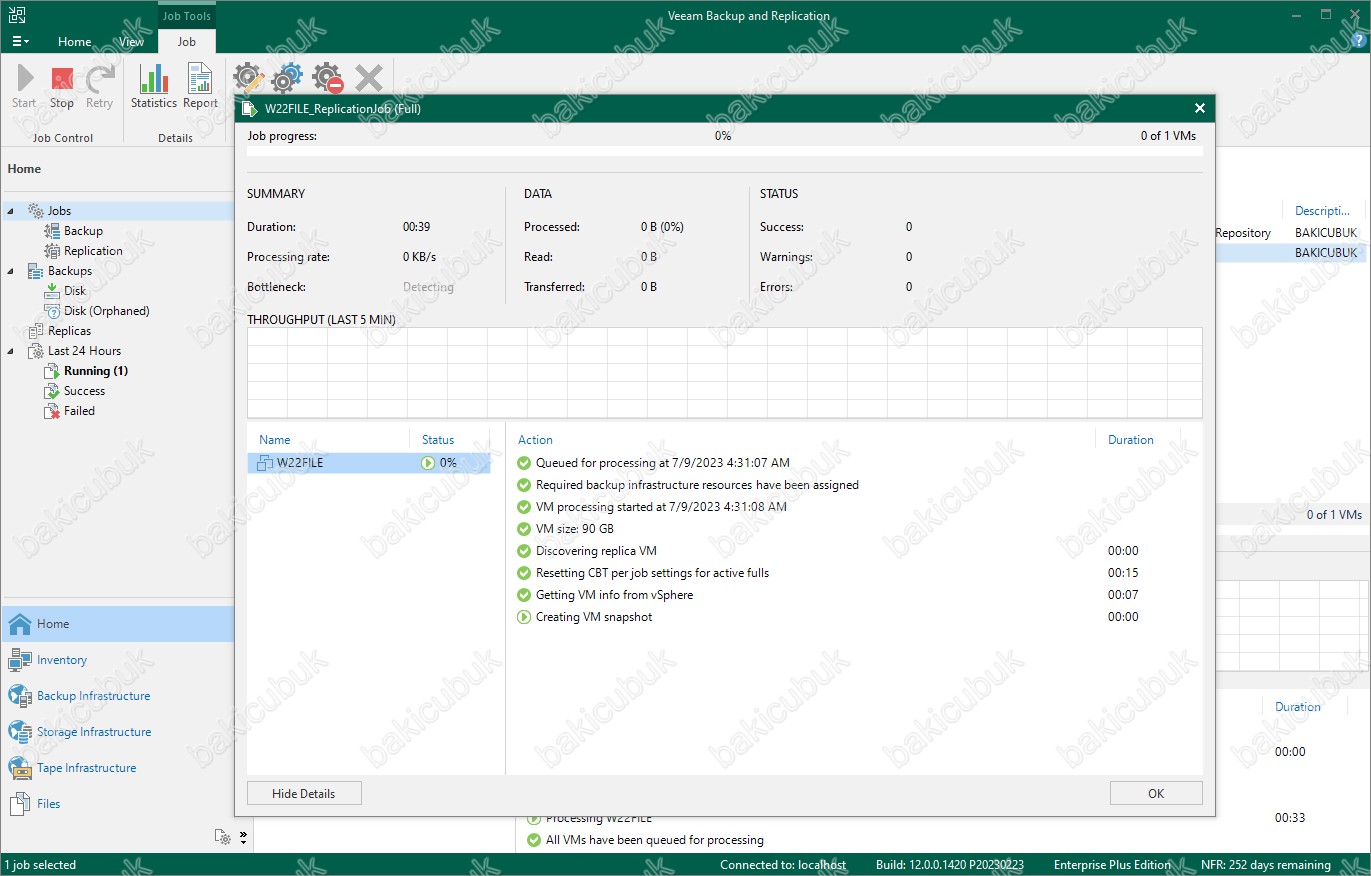Click 'All VMs have been queued for processing'

pos(654,840)
